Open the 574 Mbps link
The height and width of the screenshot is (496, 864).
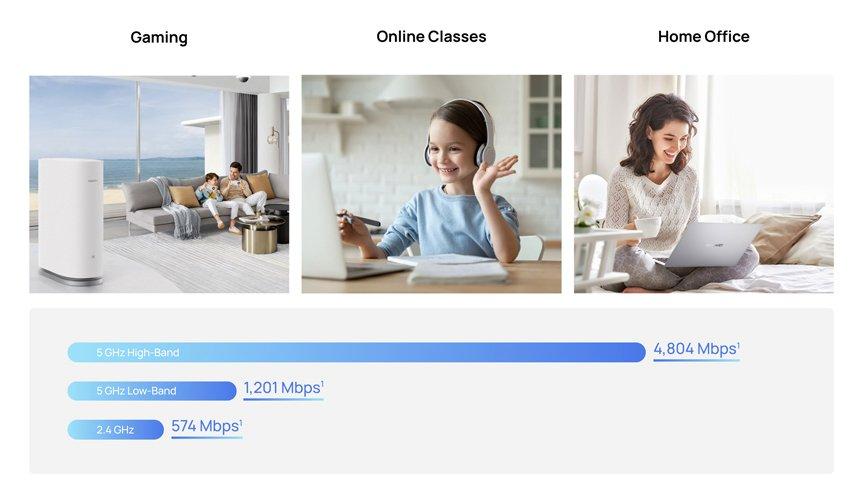point(207,427)
